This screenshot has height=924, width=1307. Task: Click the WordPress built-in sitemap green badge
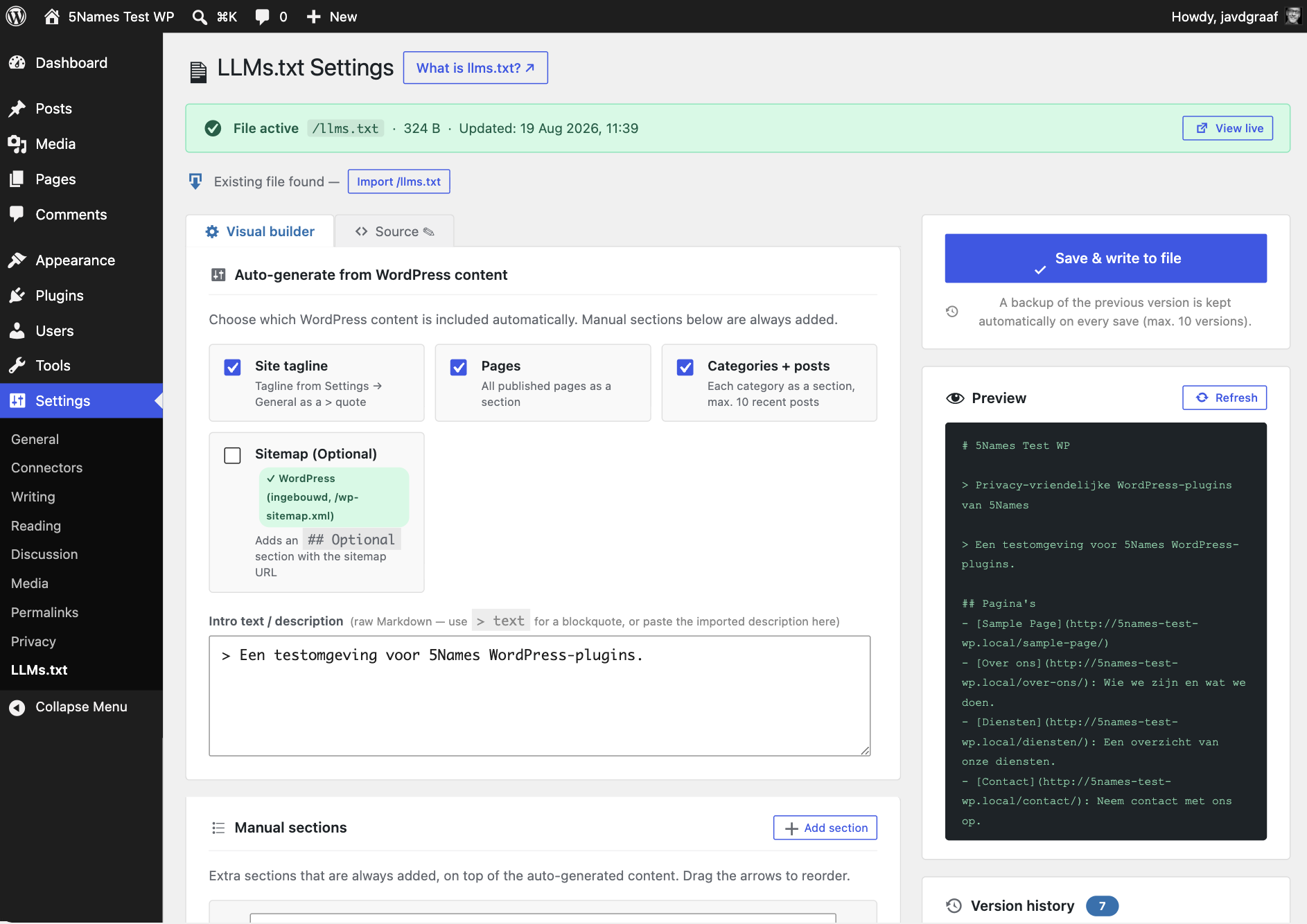pos(334,497)
